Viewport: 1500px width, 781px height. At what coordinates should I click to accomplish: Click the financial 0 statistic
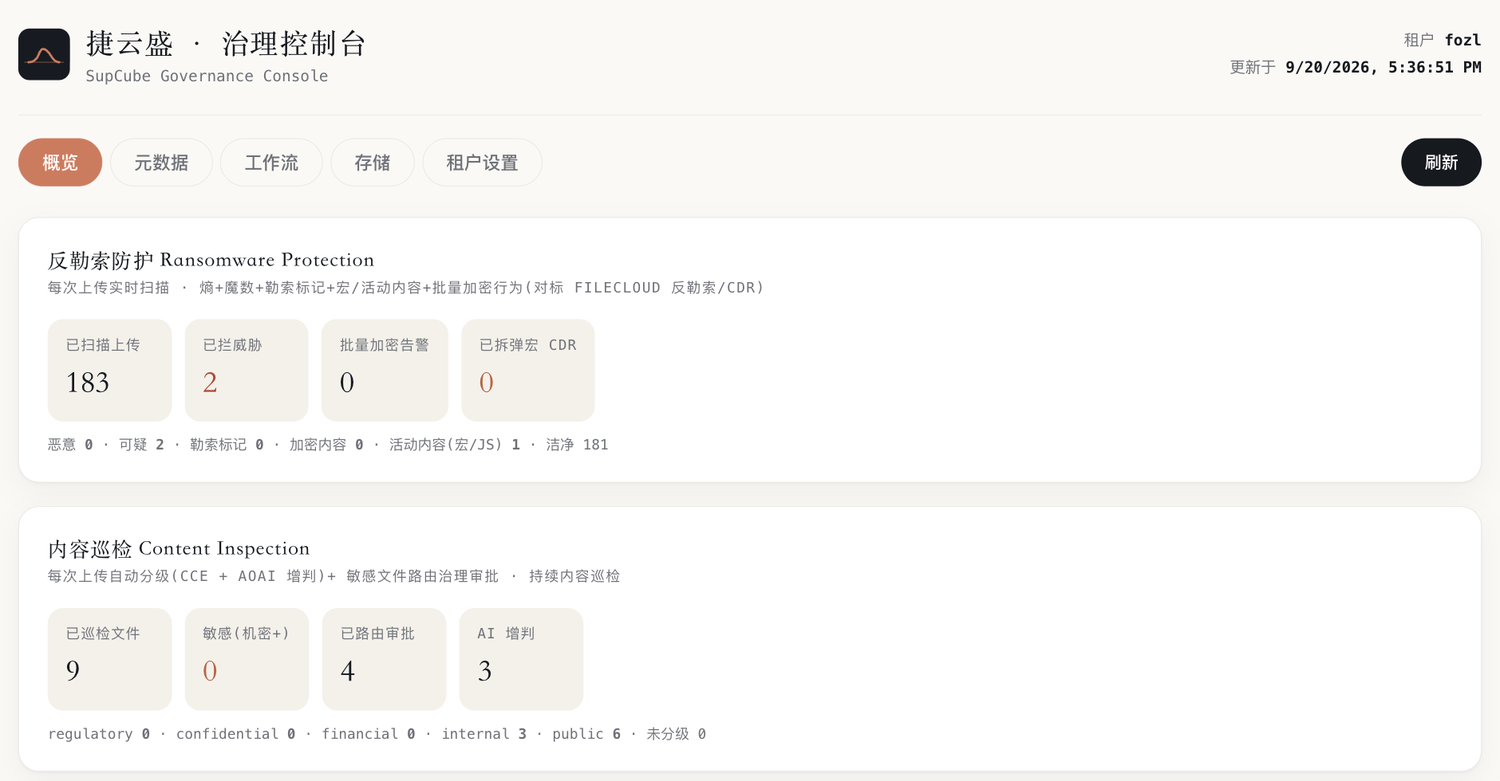(x=368, y=734)
